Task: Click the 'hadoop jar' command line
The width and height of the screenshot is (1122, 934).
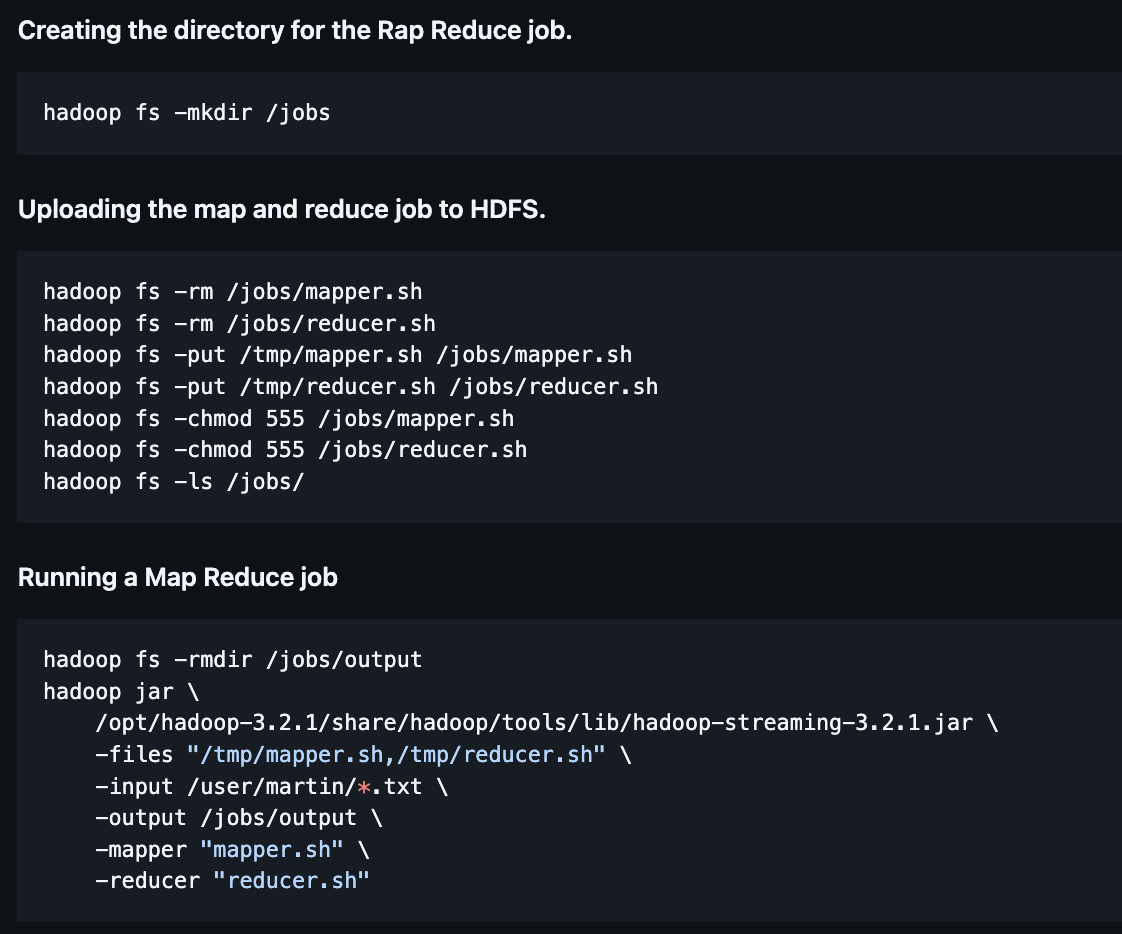Action: [x=120, y=691]
